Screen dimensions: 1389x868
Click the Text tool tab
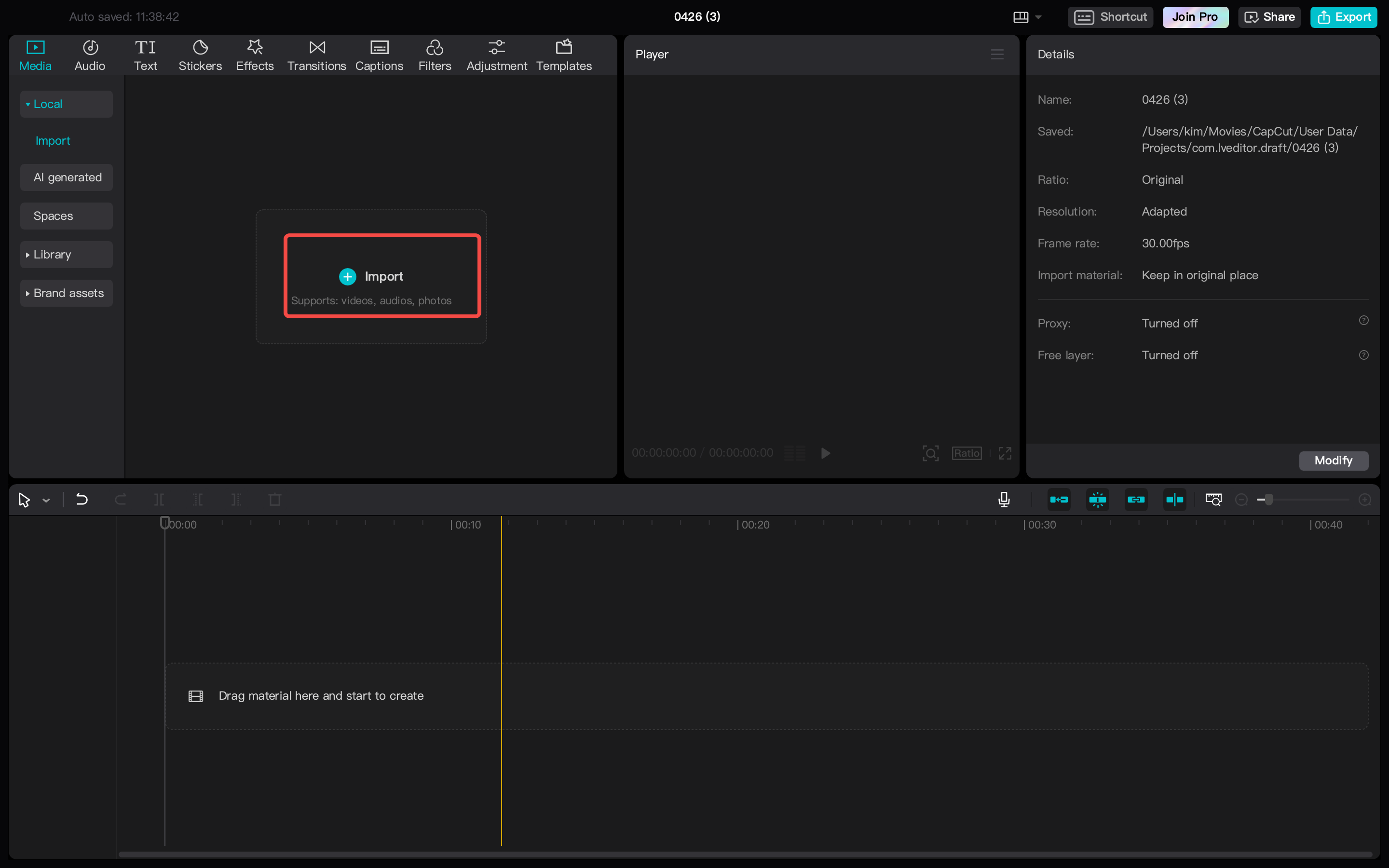click(x=145, y=55)
